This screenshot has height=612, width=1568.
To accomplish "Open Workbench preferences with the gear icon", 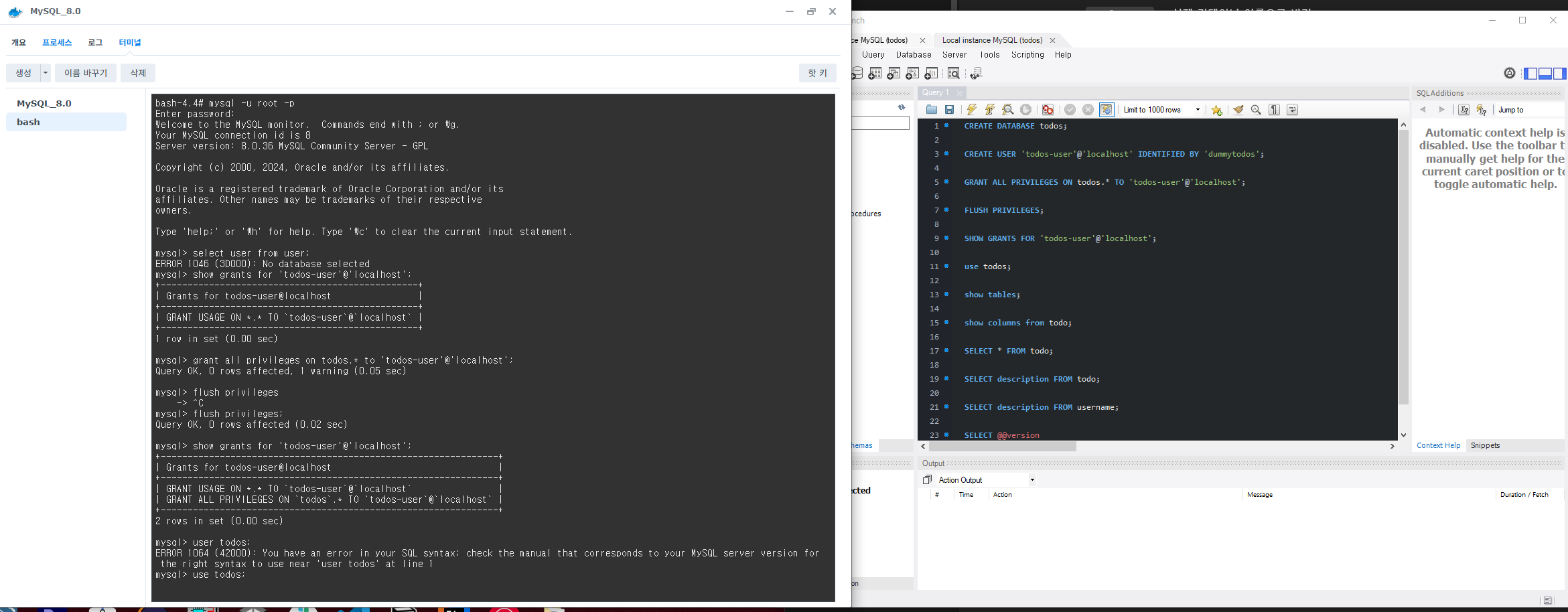I will pyautogui.click(x=1510, y=74).
